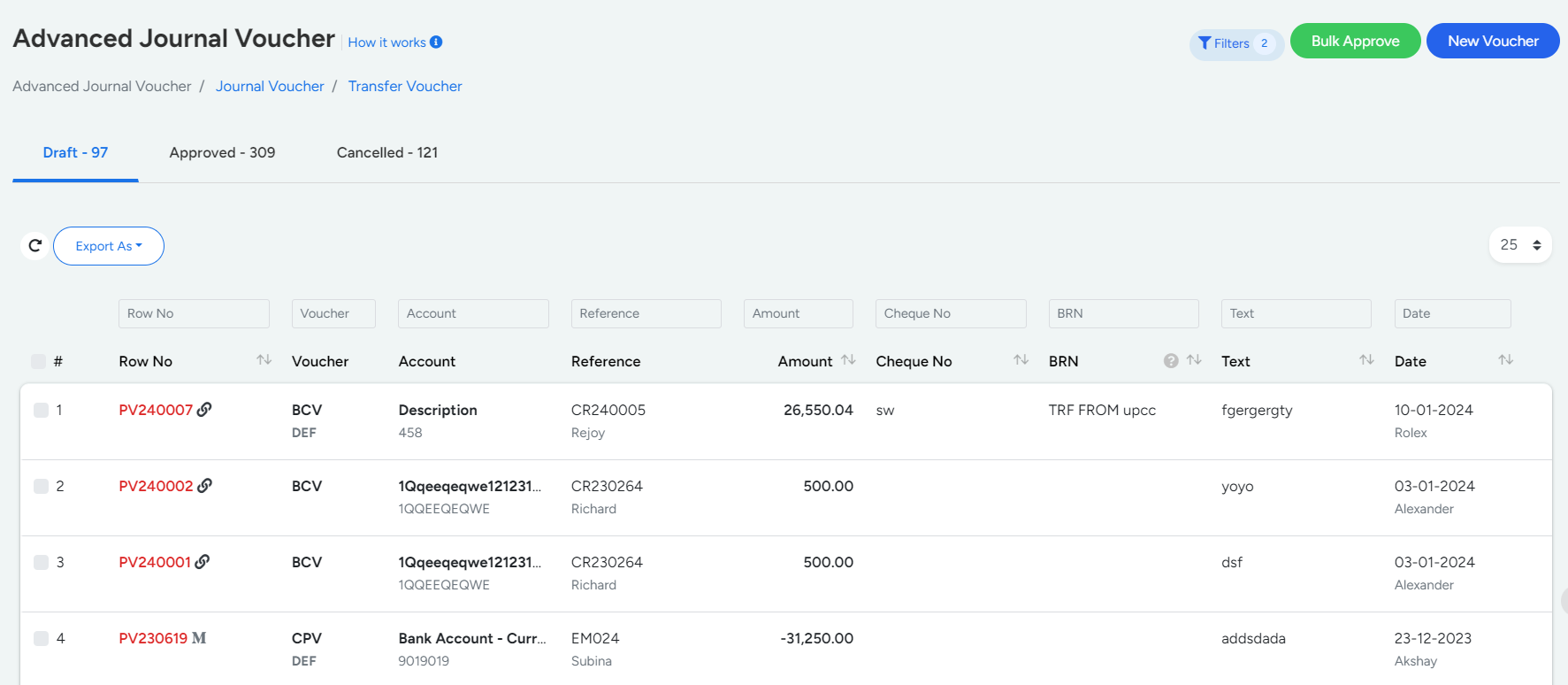Viewport: 1568px width, 685px height.
Task: Click the M icon beside PV230619
Action: (199, 638)
